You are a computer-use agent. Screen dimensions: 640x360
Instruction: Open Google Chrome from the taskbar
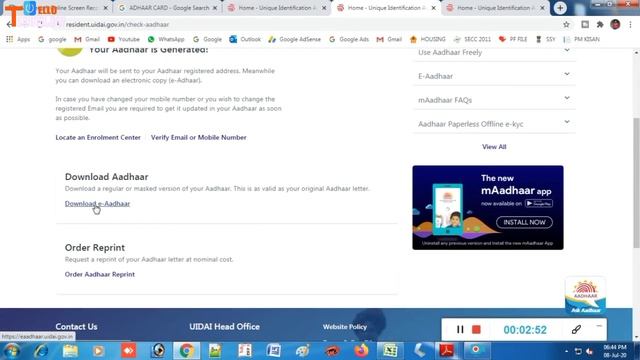click(187, 351)
